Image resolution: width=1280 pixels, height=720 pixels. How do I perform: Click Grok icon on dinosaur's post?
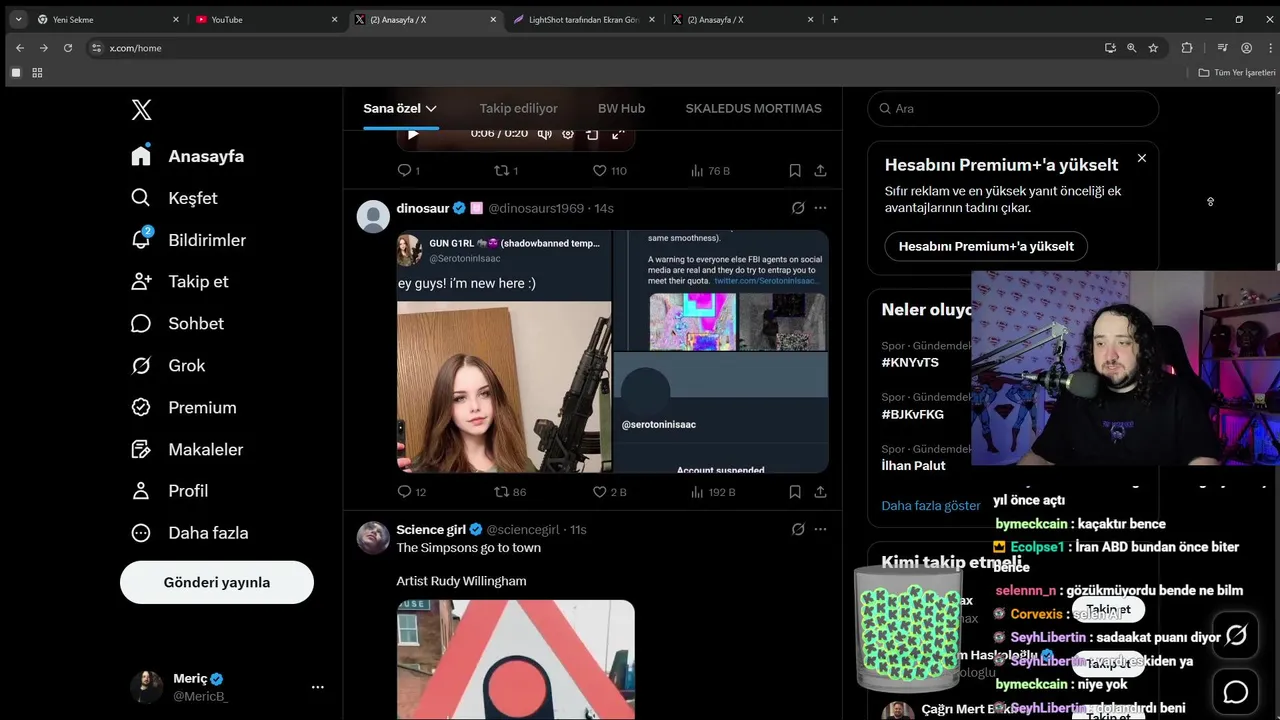(x=798, y=208)
